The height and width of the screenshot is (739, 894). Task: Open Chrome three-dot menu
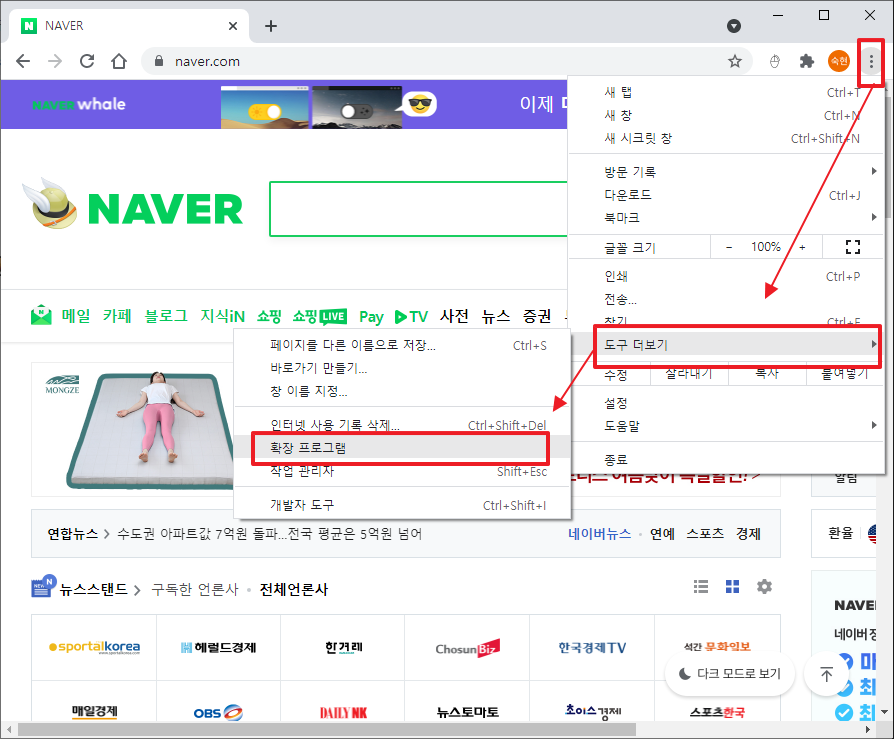tap(871, 61)
